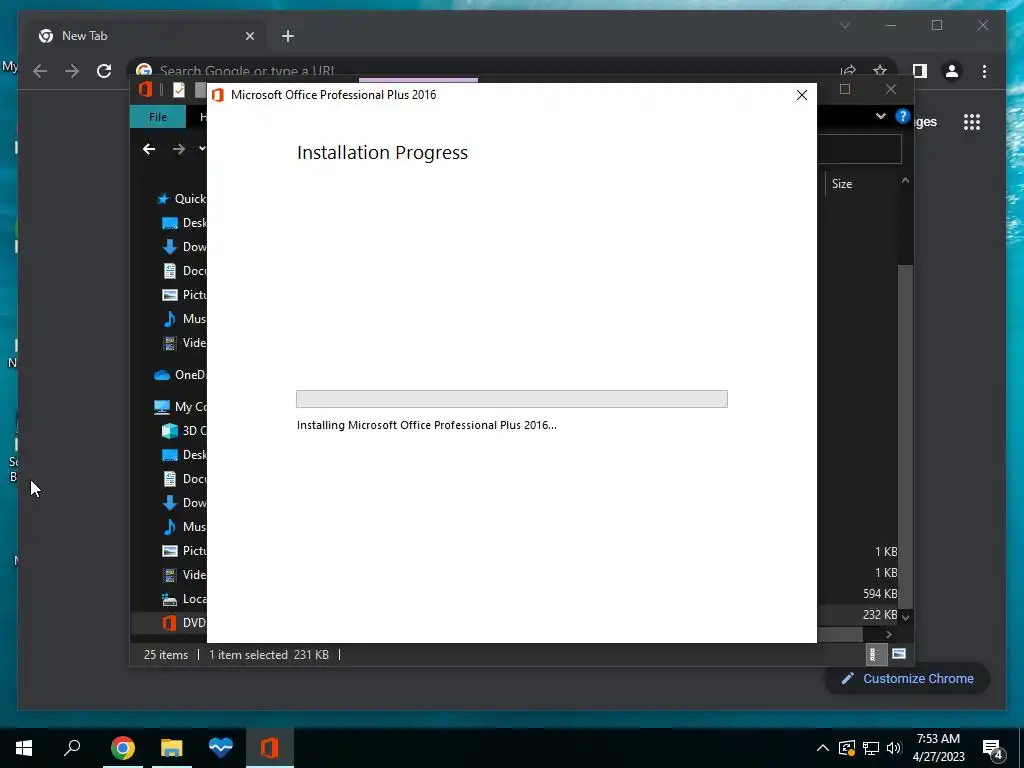Open taskbar search
Viewport: 1024px width, 768px height.
pyautogui.click(x=72, y=747)
